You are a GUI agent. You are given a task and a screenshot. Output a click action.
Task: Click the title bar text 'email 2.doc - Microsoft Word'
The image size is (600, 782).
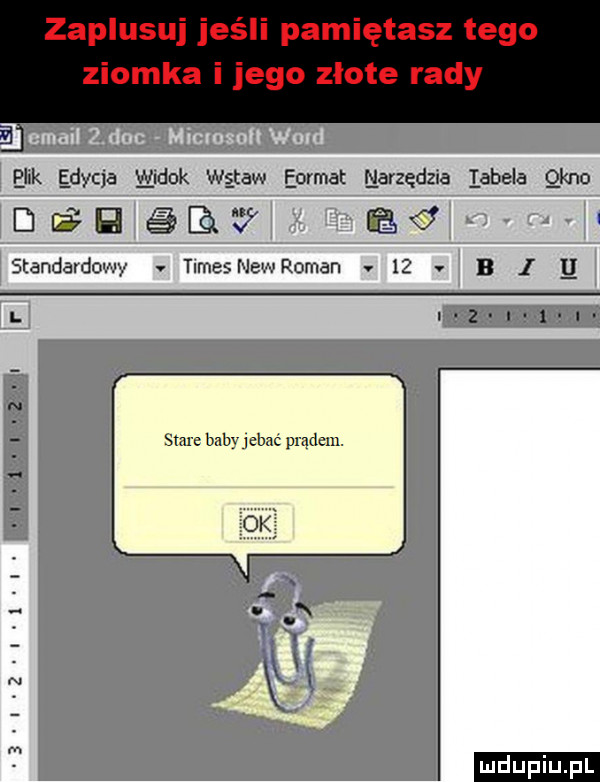(x=176, y=137)
